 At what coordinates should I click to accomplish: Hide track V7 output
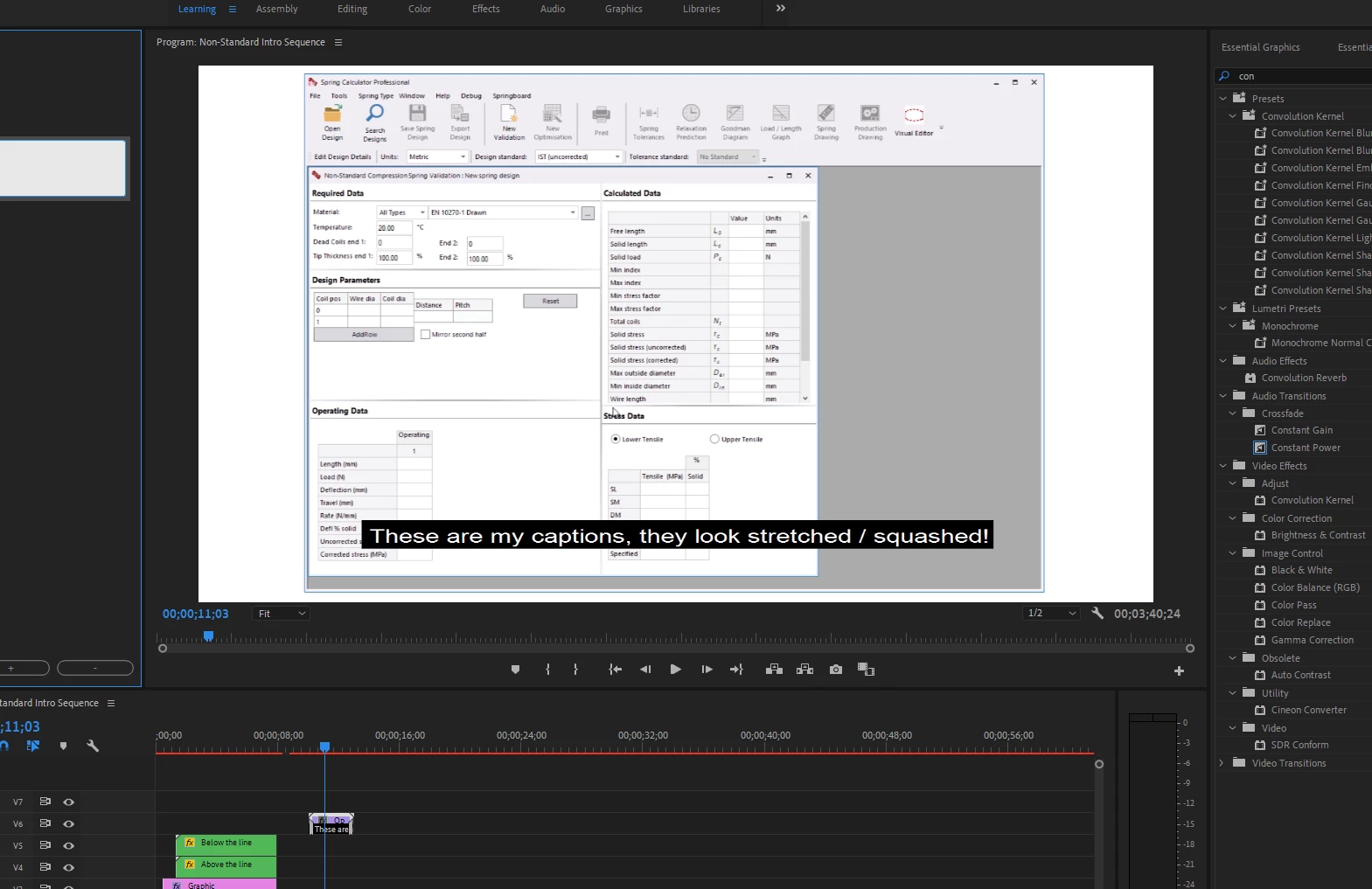[68, 802]
